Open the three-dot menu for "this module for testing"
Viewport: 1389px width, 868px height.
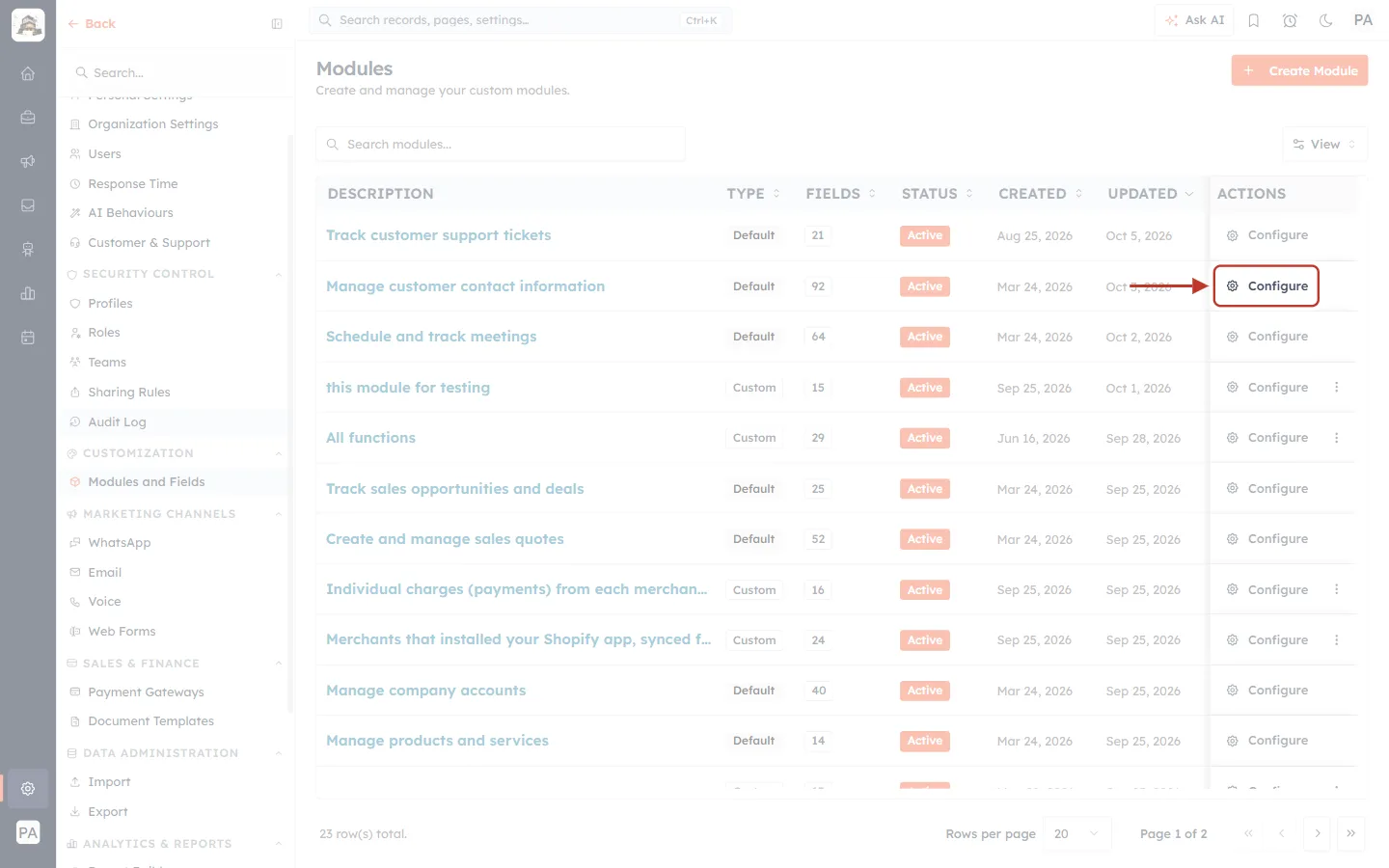(x=1337, y=388)
